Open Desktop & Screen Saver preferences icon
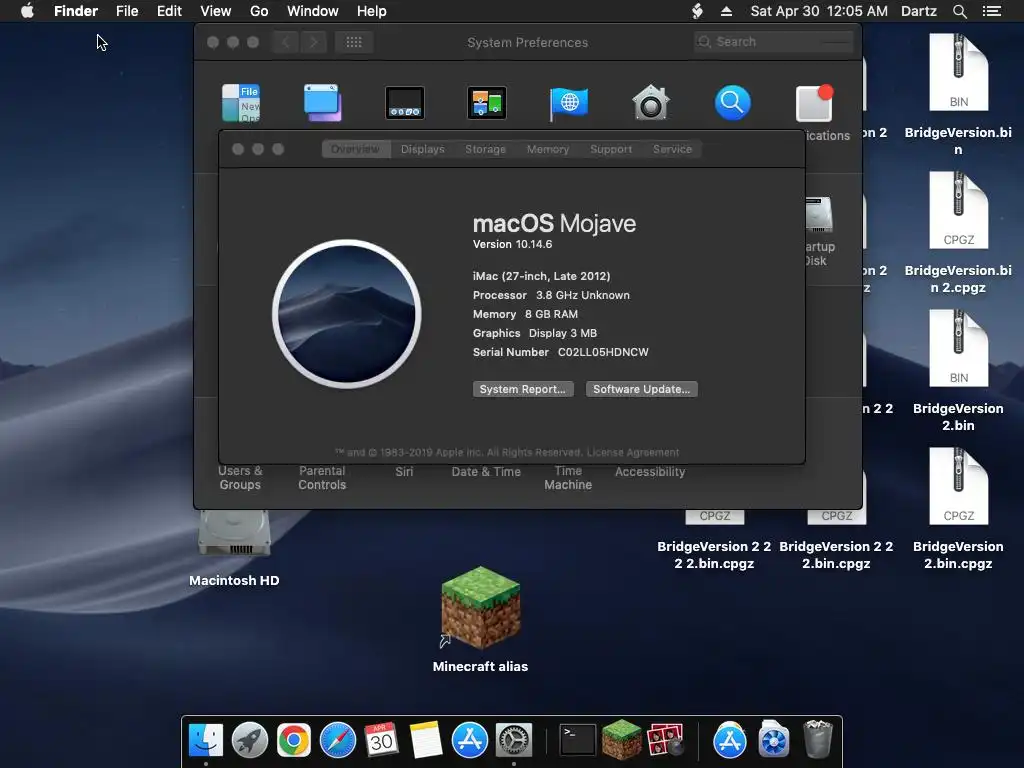This screenshot has width=1024, height=768. coord(323,103)
